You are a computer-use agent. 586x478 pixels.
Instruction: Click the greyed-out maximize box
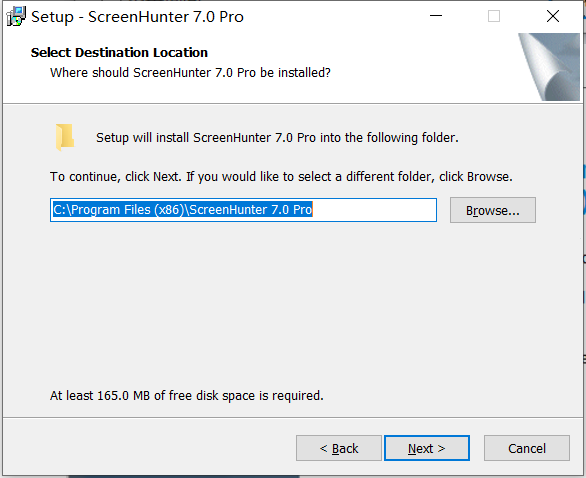click(x=494, y=16)
